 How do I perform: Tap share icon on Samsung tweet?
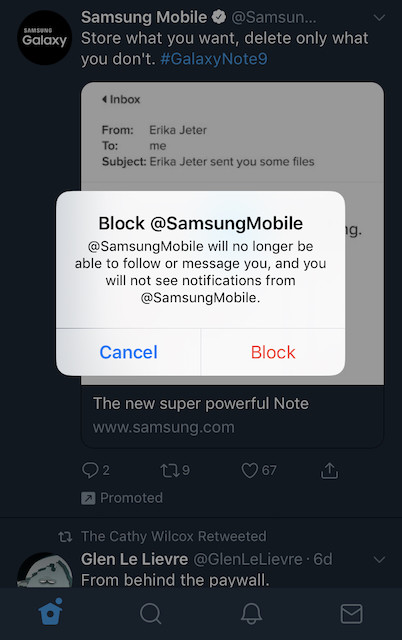[x=329, y=470]
